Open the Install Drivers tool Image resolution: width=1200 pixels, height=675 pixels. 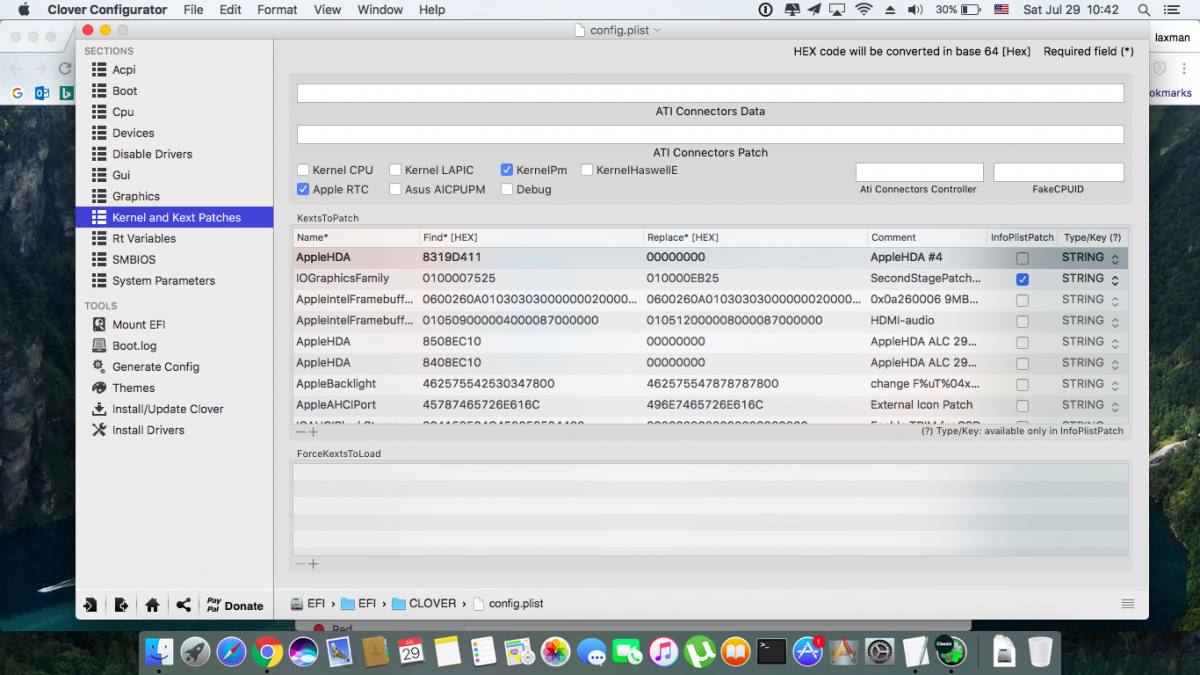tap(148, 430)
